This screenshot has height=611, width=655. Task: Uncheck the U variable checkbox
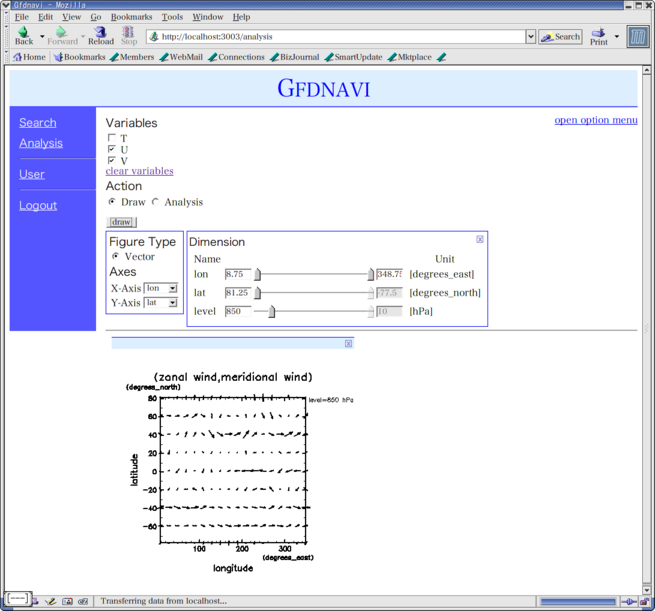(x=112, y=149)
